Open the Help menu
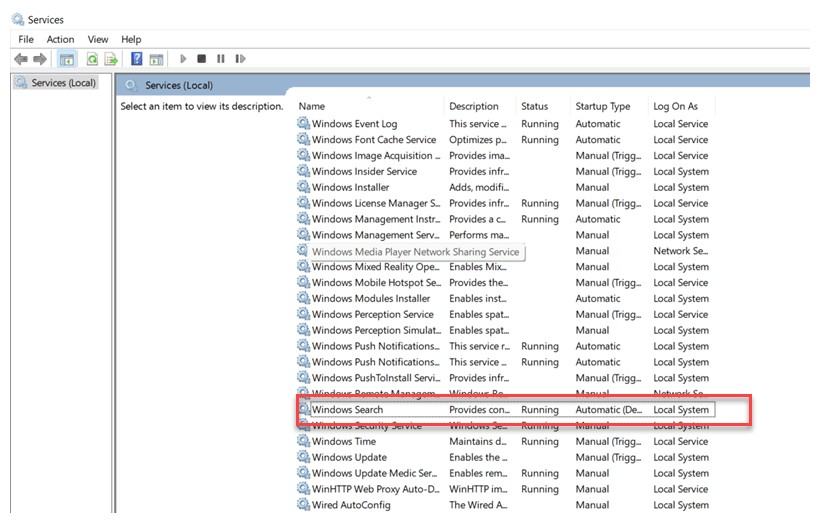The height and width of the screenshot is (523, 820). [x=131, y=39]
